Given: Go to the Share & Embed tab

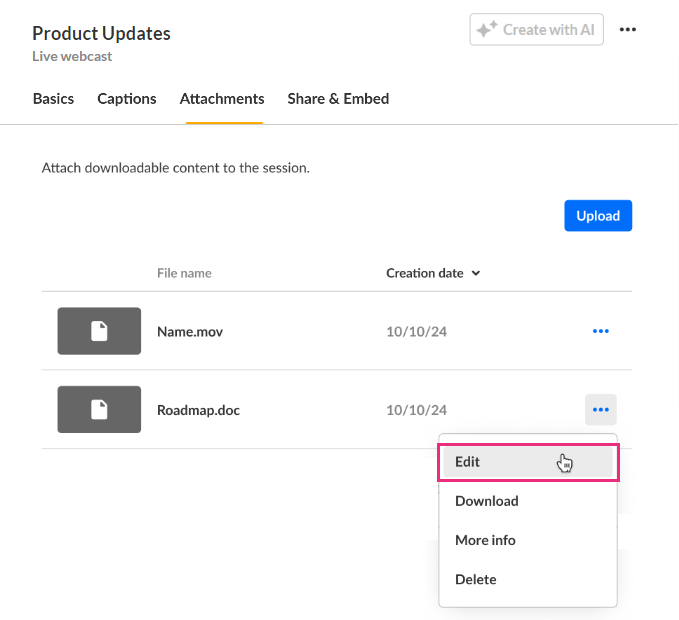Looking at the screenshot, I should [338, 99].
